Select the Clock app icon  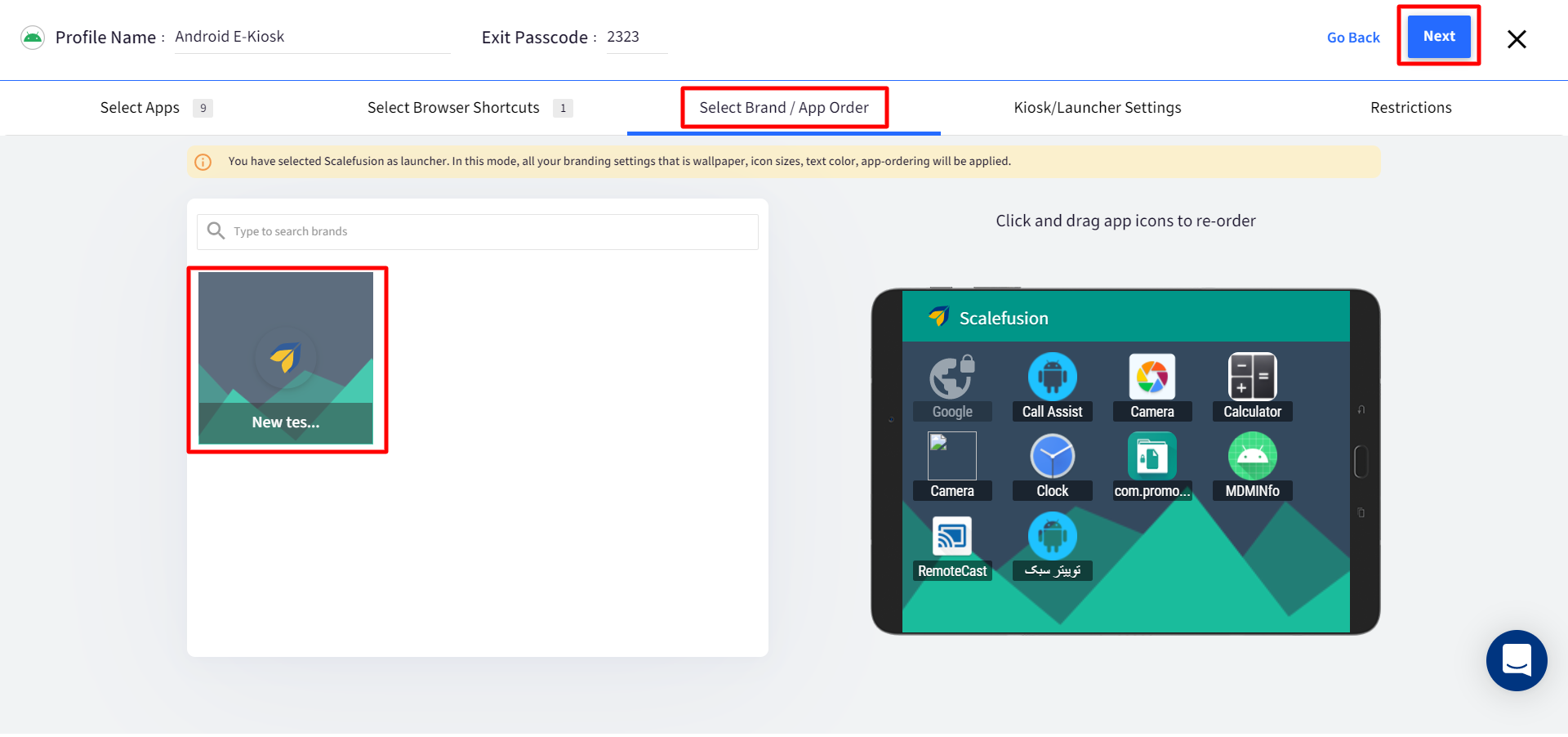(1052, 456)
